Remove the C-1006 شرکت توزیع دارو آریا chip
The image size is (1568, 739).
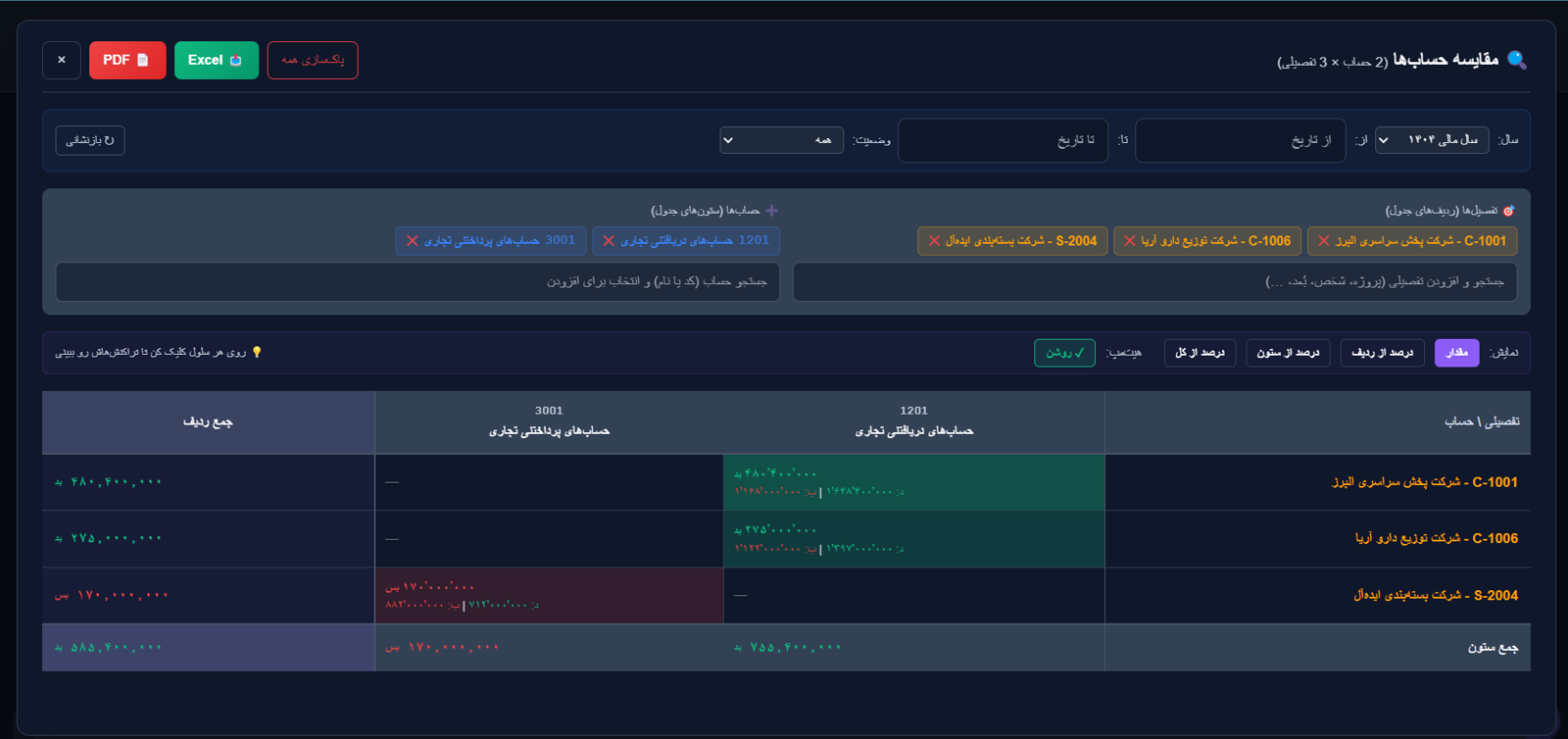pos(1130,241)
